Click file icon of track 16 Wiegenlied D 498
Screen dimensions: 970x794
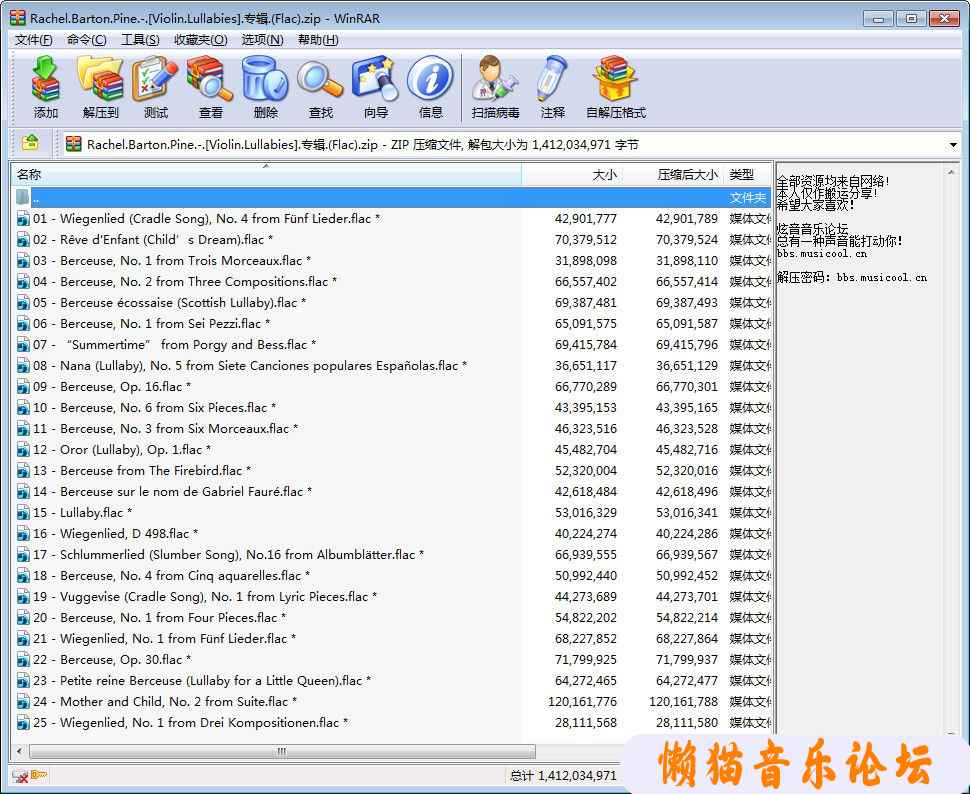pos(23,533)
